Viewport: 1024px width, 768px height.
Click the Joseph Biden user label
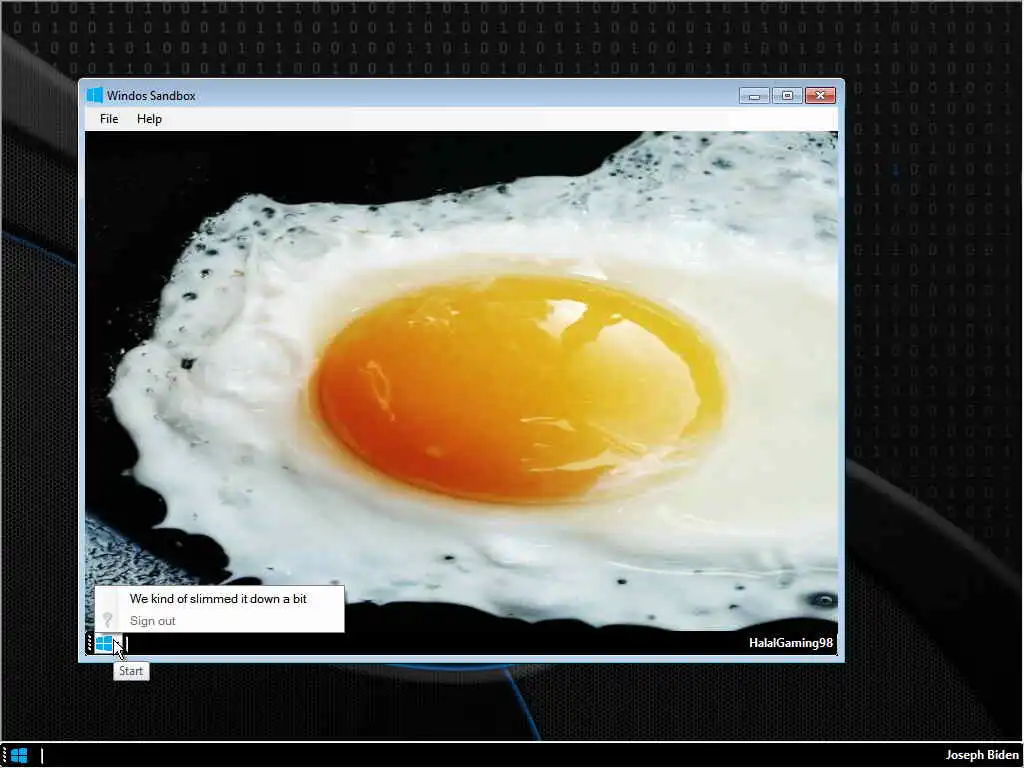982,755
